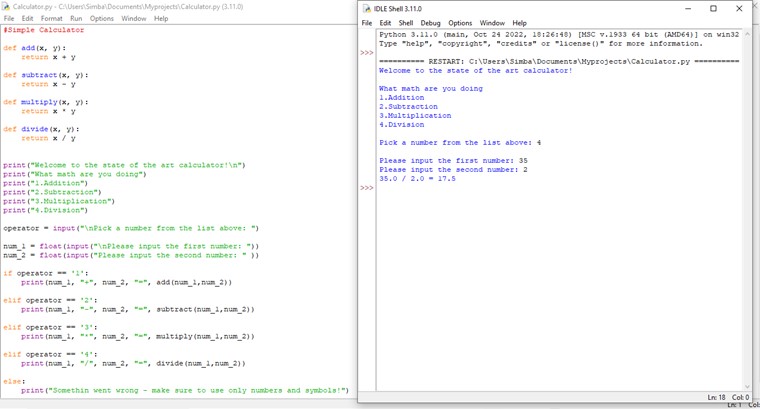Open the Run menu in the editor
The image size is (760, 409).
coord(75,18)
